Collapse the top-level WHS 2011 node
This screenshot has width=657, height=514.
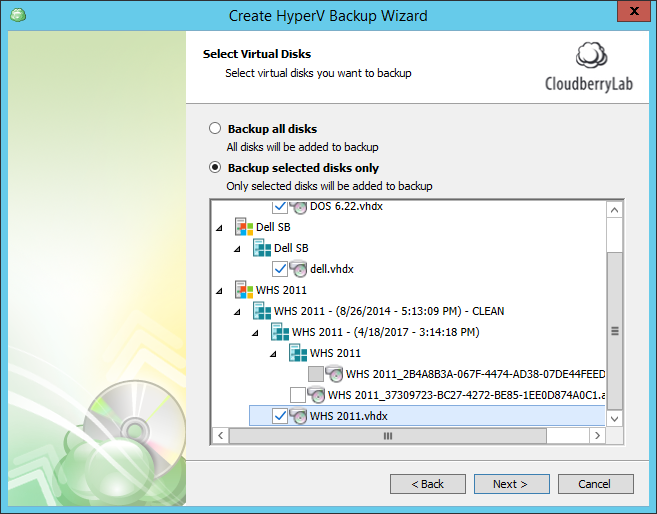(x=220, y=291)
